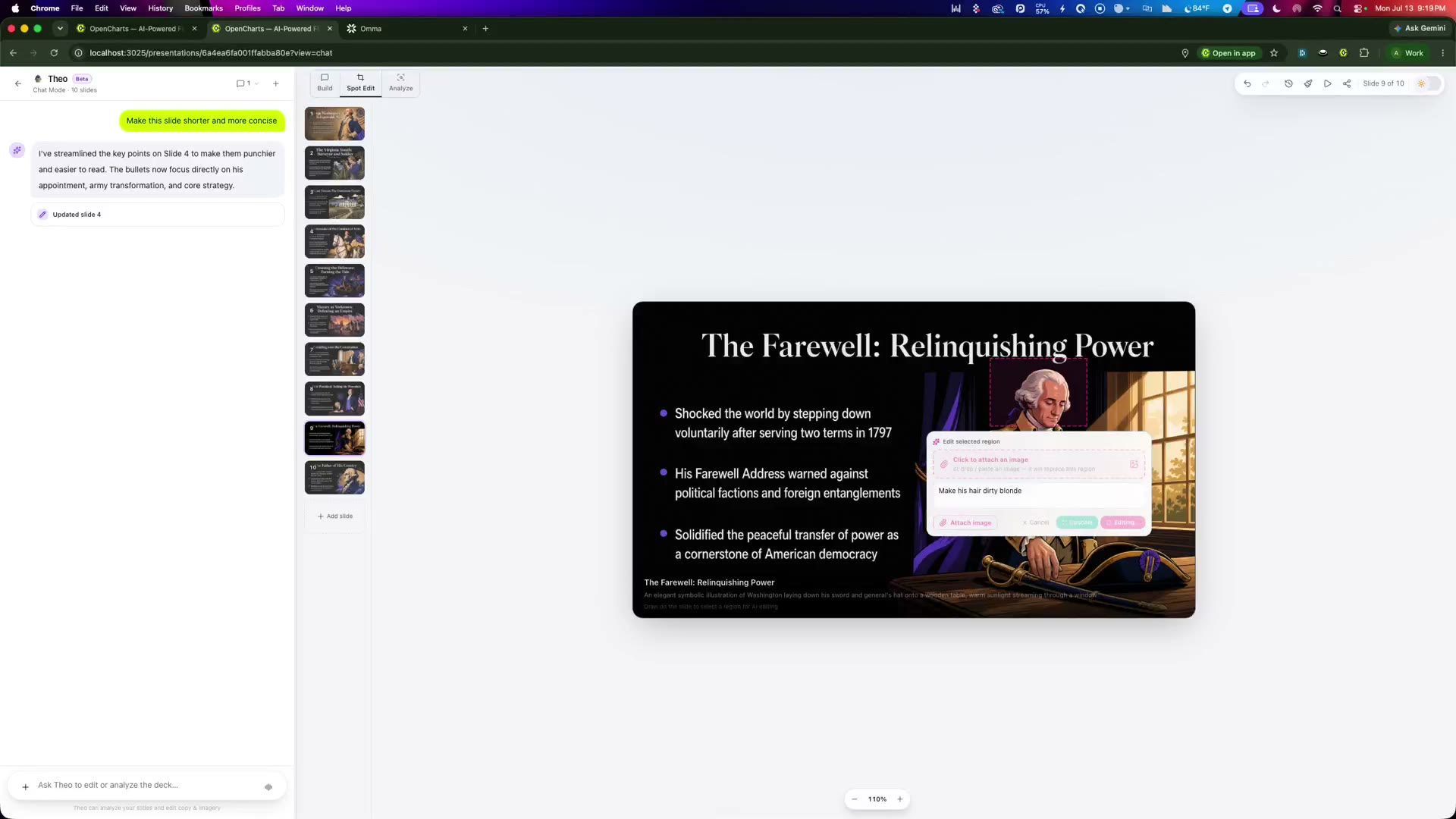Select slide 4 thumbnail
This screenshot has height=819, width=1456.
334,242
